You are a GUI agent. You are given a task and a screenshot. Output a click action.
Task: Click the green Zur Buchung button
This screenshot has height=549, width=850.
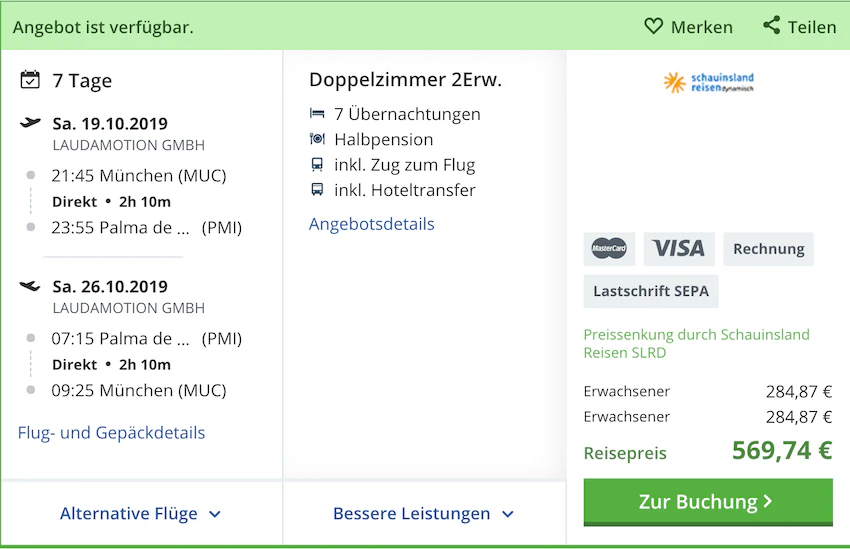coord(708,502)
